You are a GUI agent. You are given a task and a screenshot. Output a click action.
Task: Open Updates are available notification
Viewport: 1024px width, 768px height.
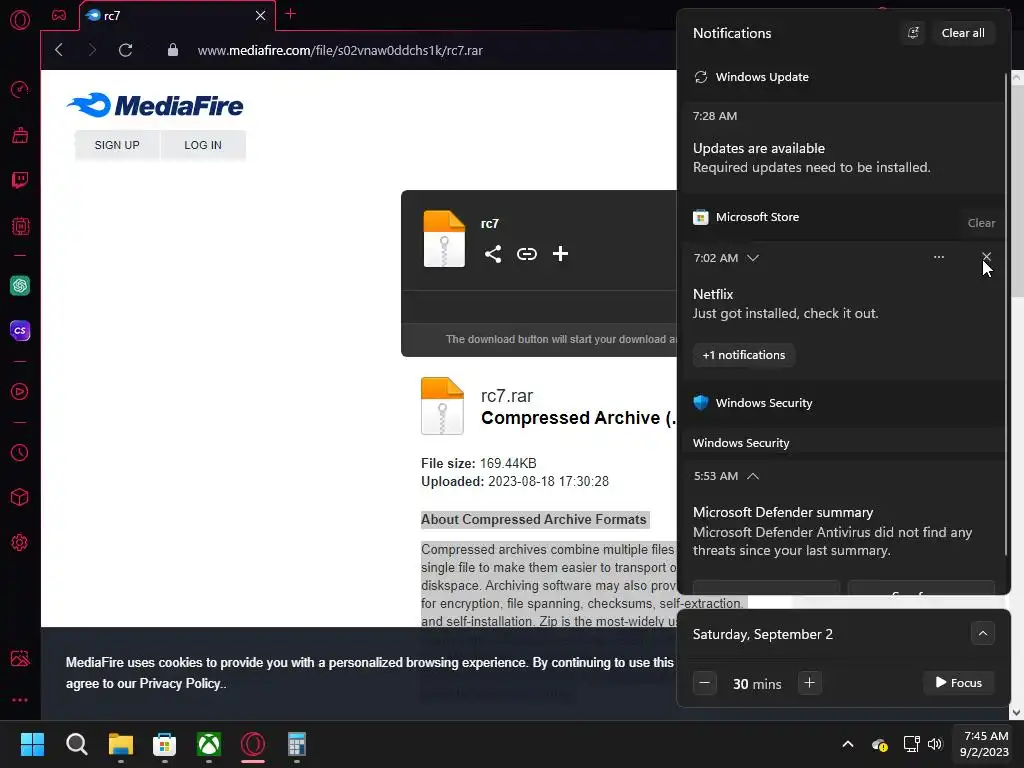pyautogui.click(x=842, y=148)
